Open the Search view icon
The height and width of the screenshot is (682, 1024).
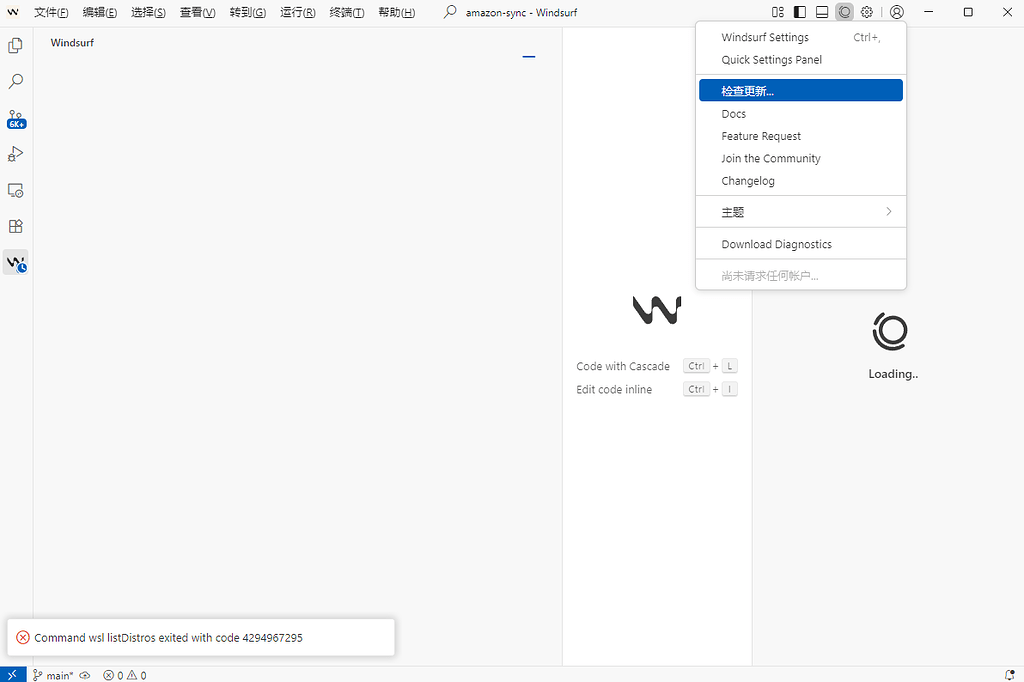tap(16, 82)
